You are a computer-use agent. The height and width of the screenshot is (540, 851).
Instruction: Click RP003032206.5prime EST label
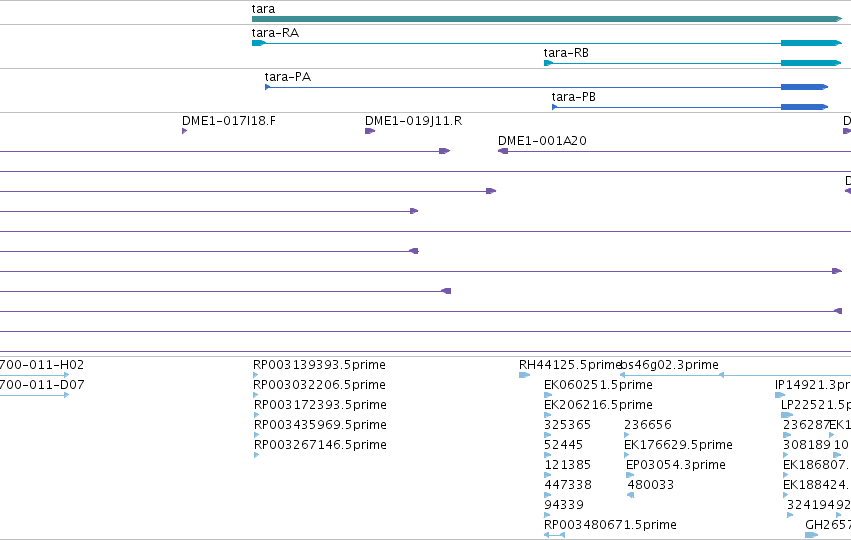(x=320, y=385)
